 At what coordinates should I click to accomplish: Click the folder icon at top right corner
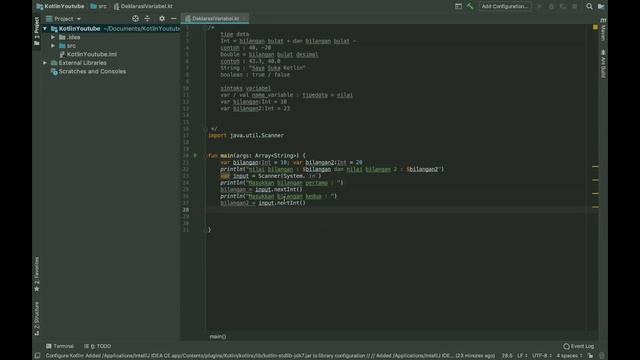[601, 6]
